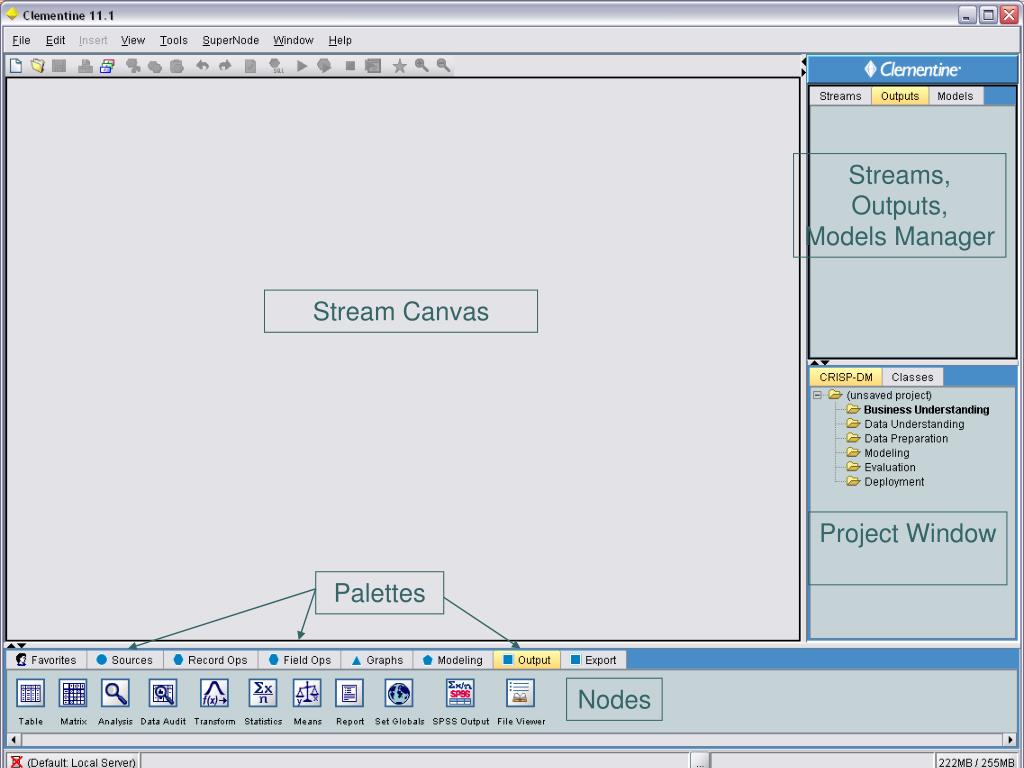Click the star icon in the toolbar
Image resolution: width=1024 pixels, height=768 pixels.
point(400,65)
